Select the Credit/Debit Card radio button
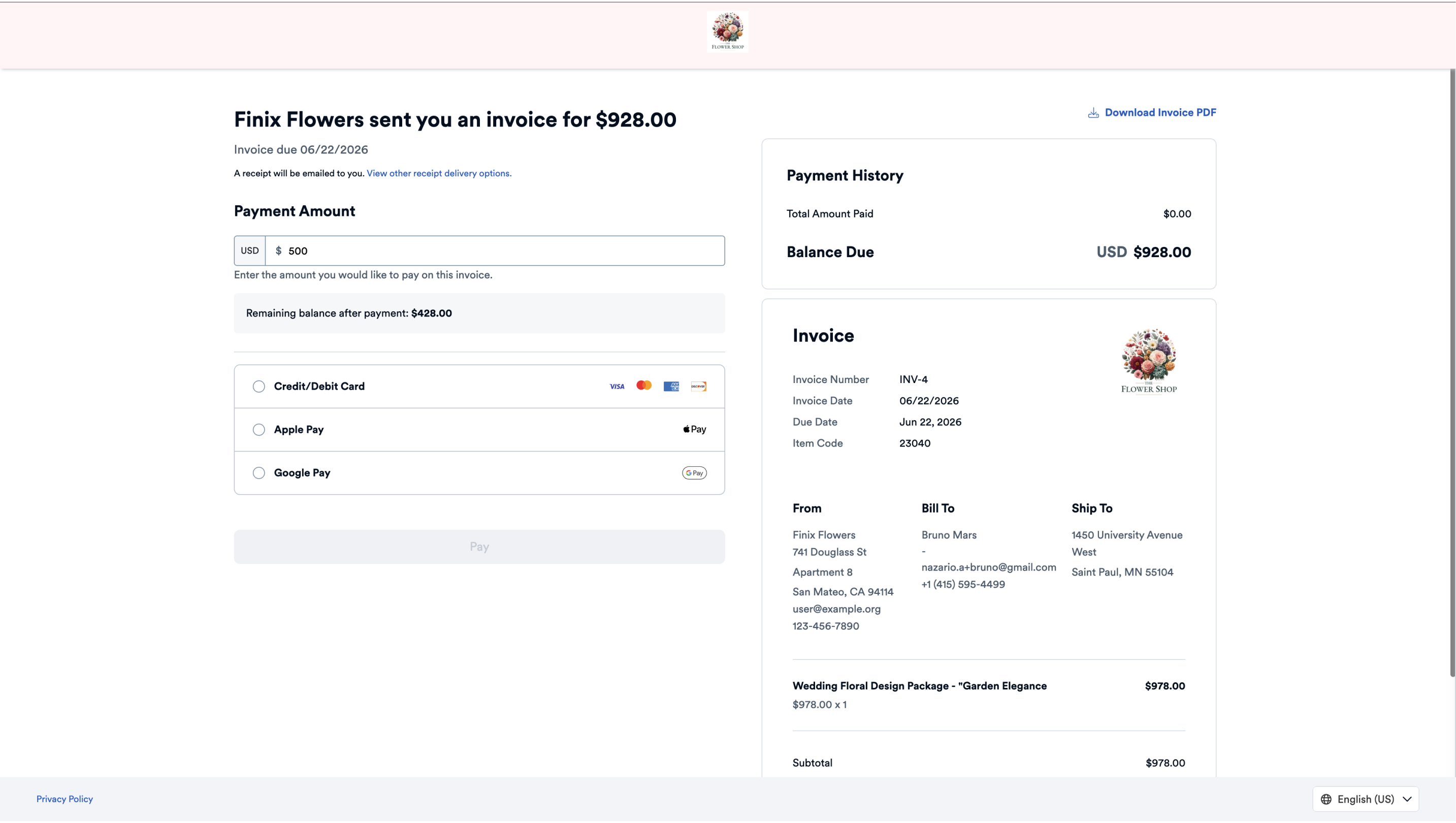 point(259,387)
